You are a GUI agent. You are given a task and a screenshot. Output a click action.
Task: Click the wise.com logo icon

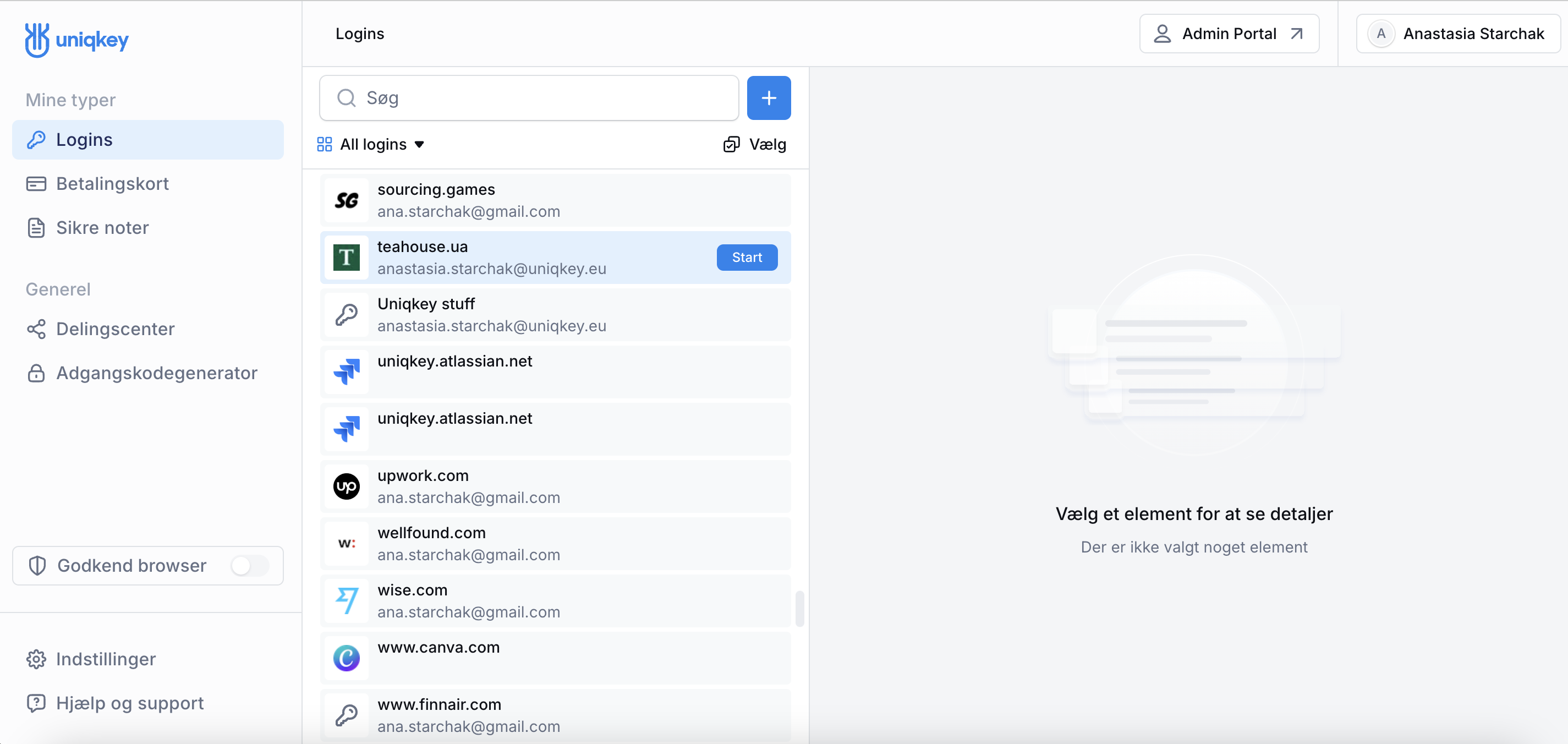pyautogui.click(x=347, y=601)
